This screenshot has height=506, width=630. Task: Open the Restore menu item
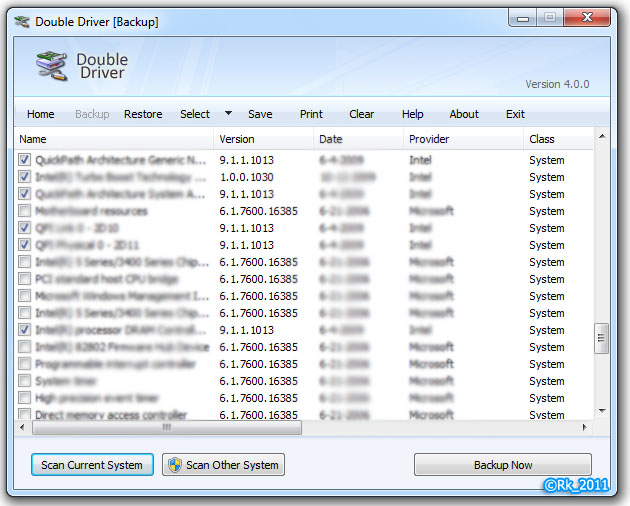(143, 114)
